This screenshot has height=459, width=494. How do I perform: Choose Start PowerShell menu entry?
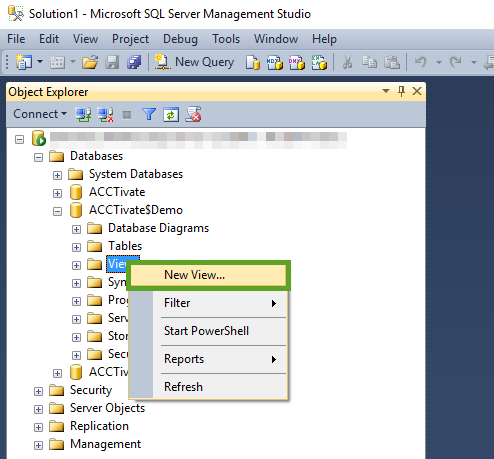(x=220, y=331)
